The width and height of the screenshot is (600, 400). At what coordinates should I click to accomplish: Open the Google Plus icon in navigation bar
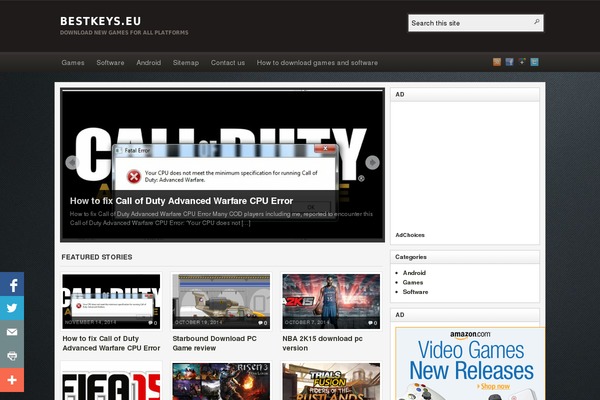click(522, 62)
